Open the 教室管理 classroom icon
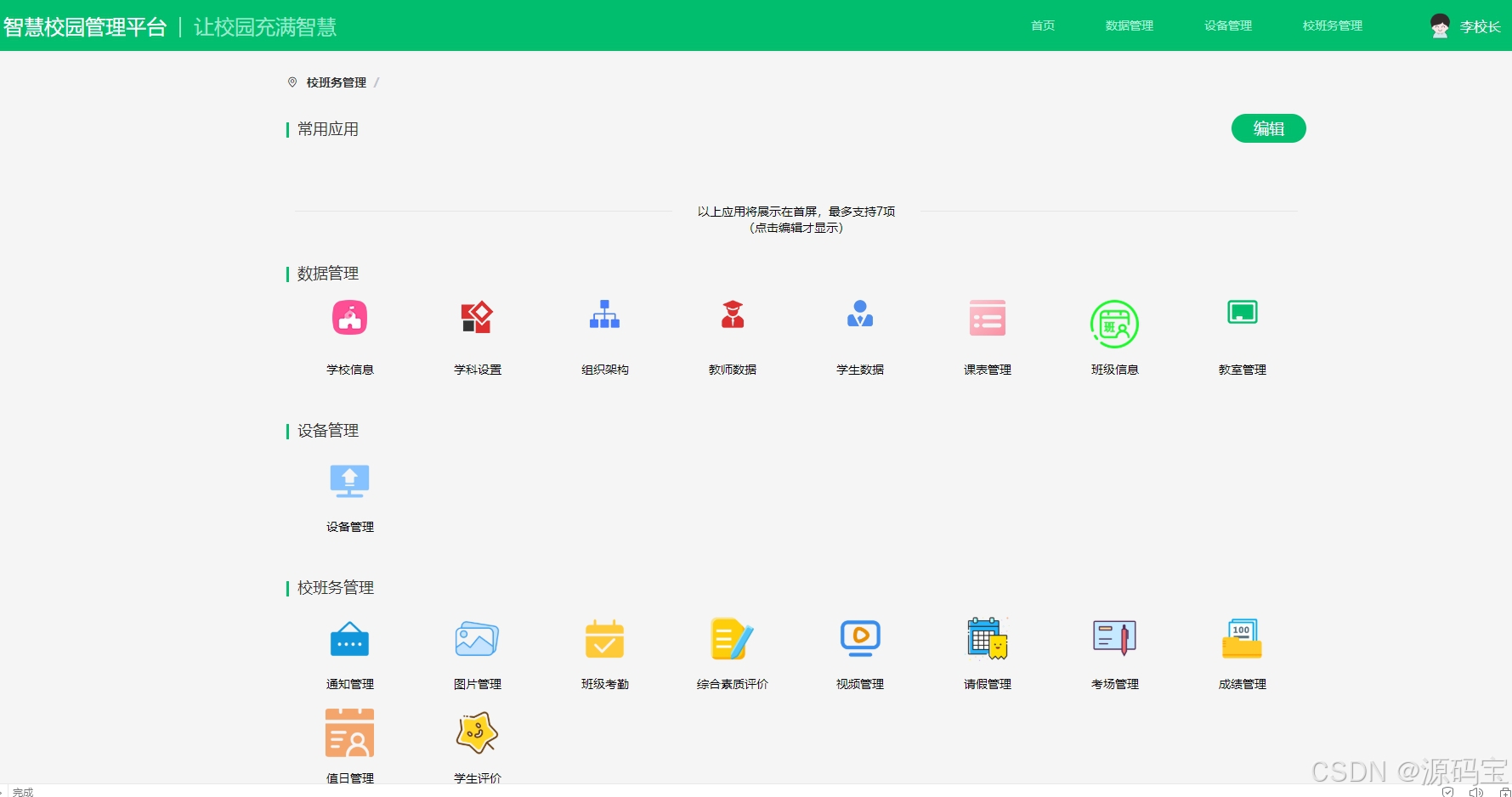This screenshot has height=797, width=1512. [x=1243, y=312]
